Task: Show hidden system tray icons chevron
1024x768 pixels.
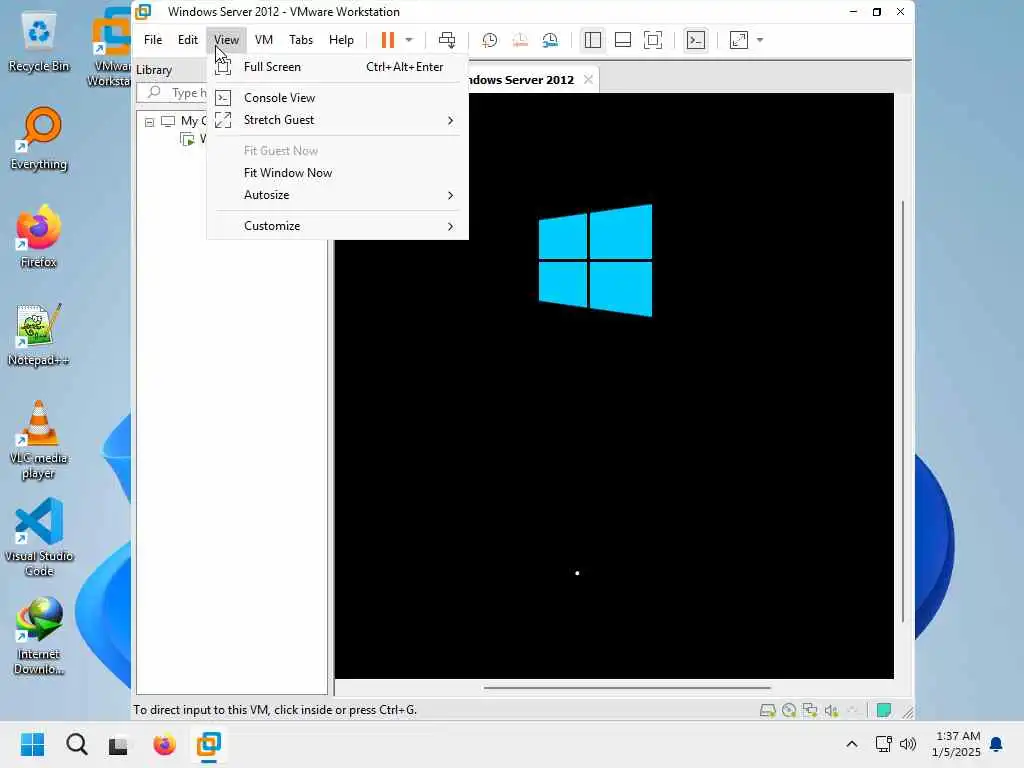Action: coord(852,744)
